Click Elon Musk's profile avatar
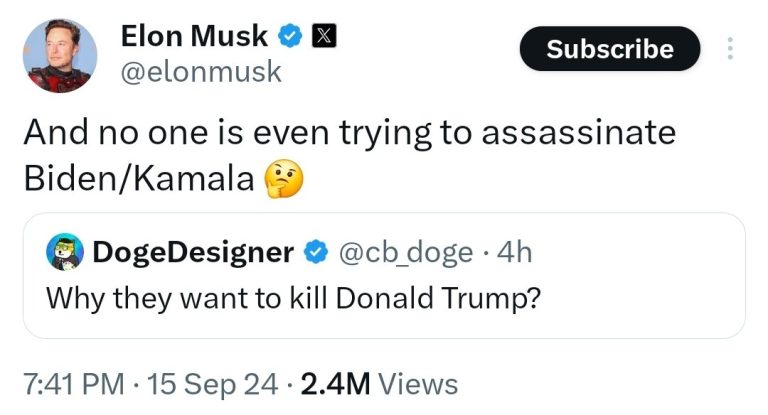The height and width of the screenshot is (415, 768). coord(60,55)
